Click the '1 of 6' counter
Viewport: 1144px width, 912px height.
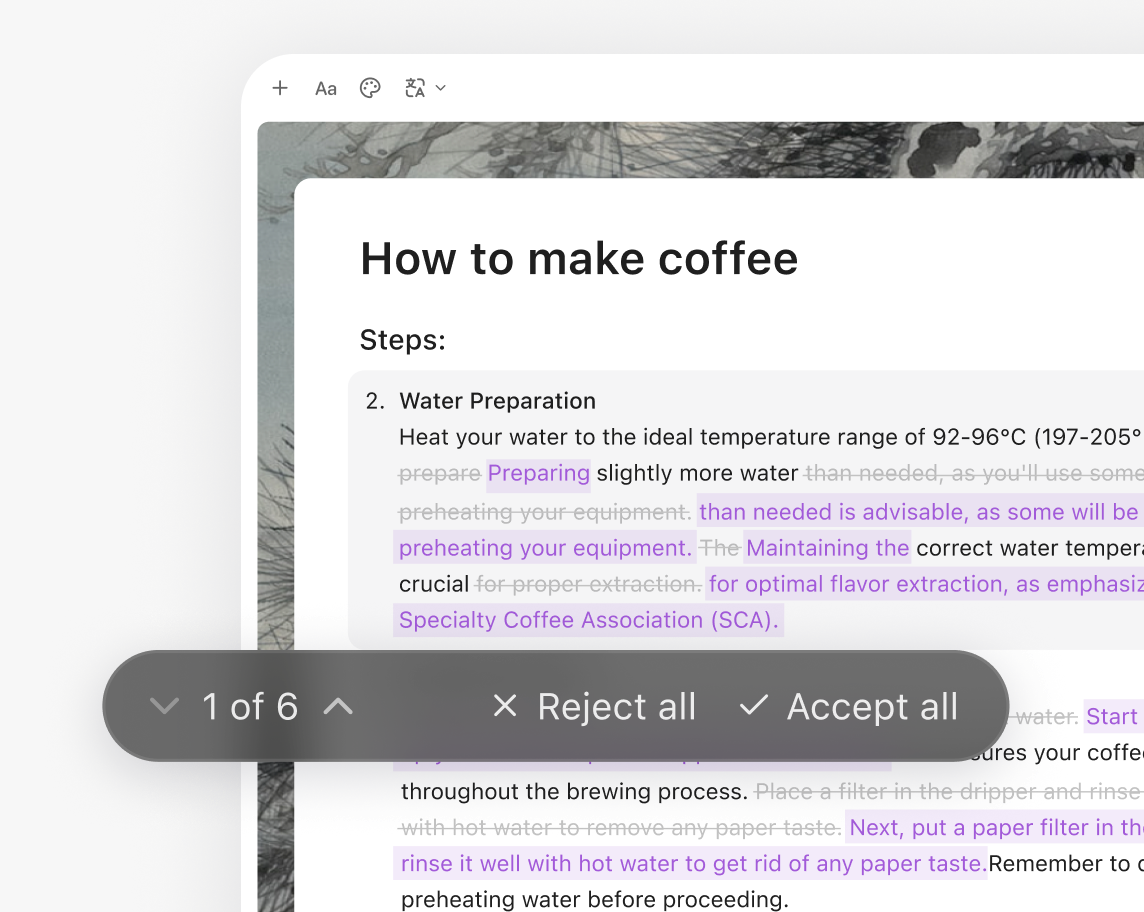[x=250, y=706]
